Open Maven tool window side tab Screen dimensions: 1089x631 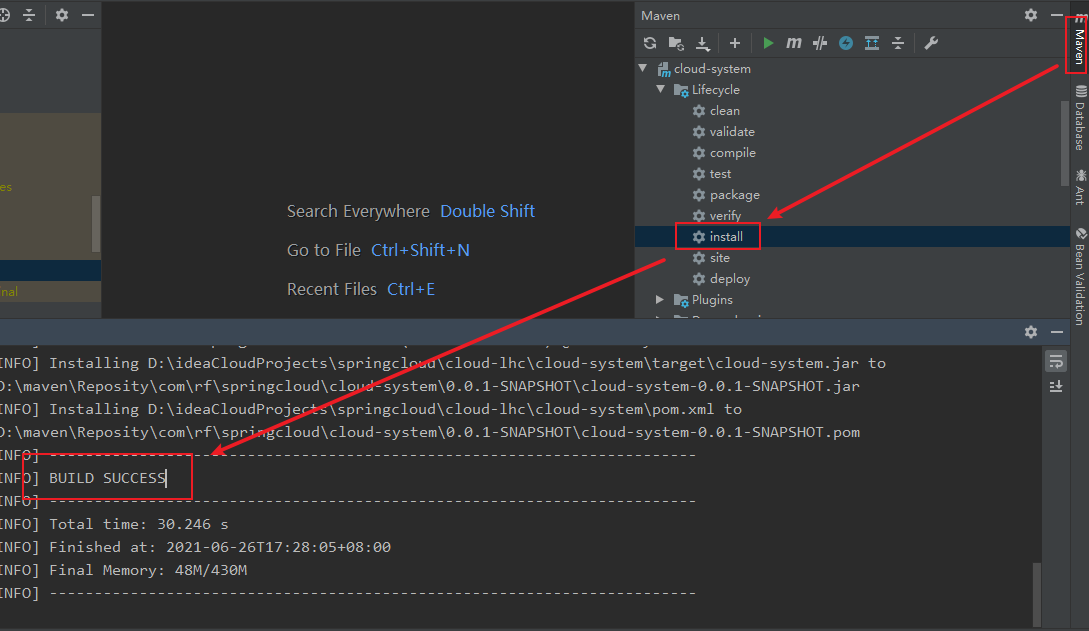(1079, 42)
